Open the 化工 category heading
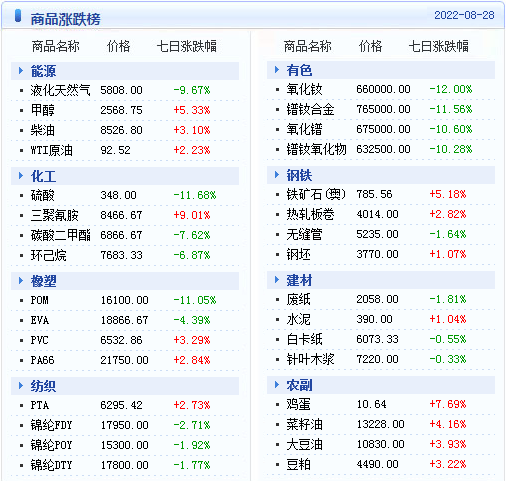 pos(43,176)
